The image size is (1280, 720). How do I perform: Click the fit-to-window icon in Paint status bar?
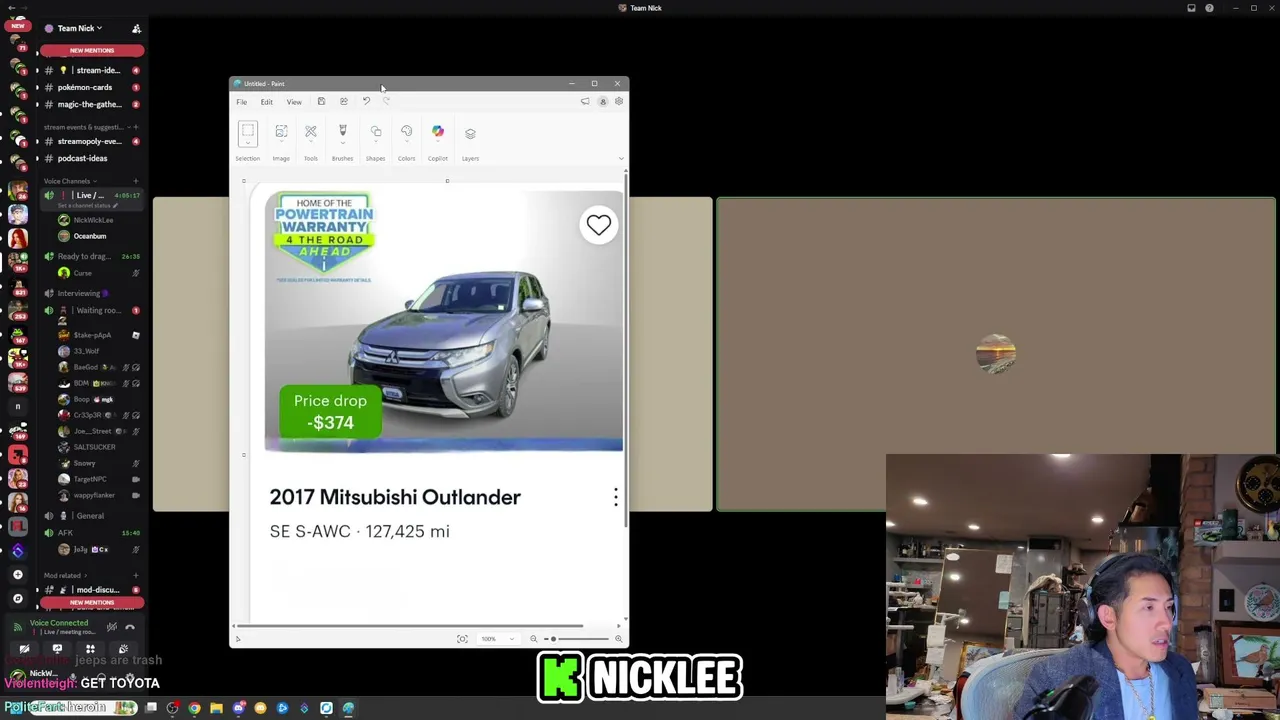point(462,639)
